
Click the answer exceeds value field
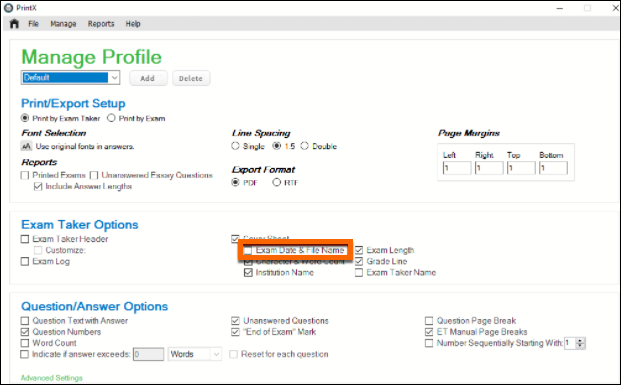[149, 354]
